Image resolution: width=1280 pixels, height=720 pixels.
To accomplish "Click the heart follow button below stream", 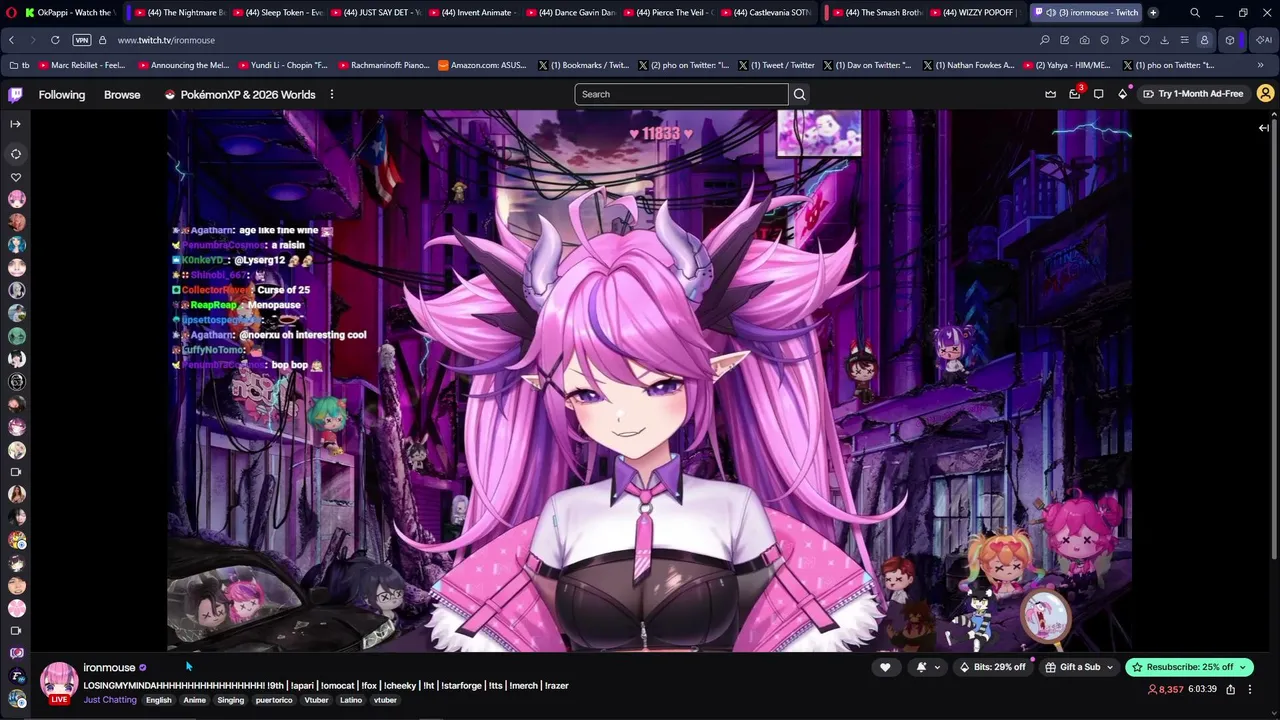I will pyautogui.click(x=885, y=667).
